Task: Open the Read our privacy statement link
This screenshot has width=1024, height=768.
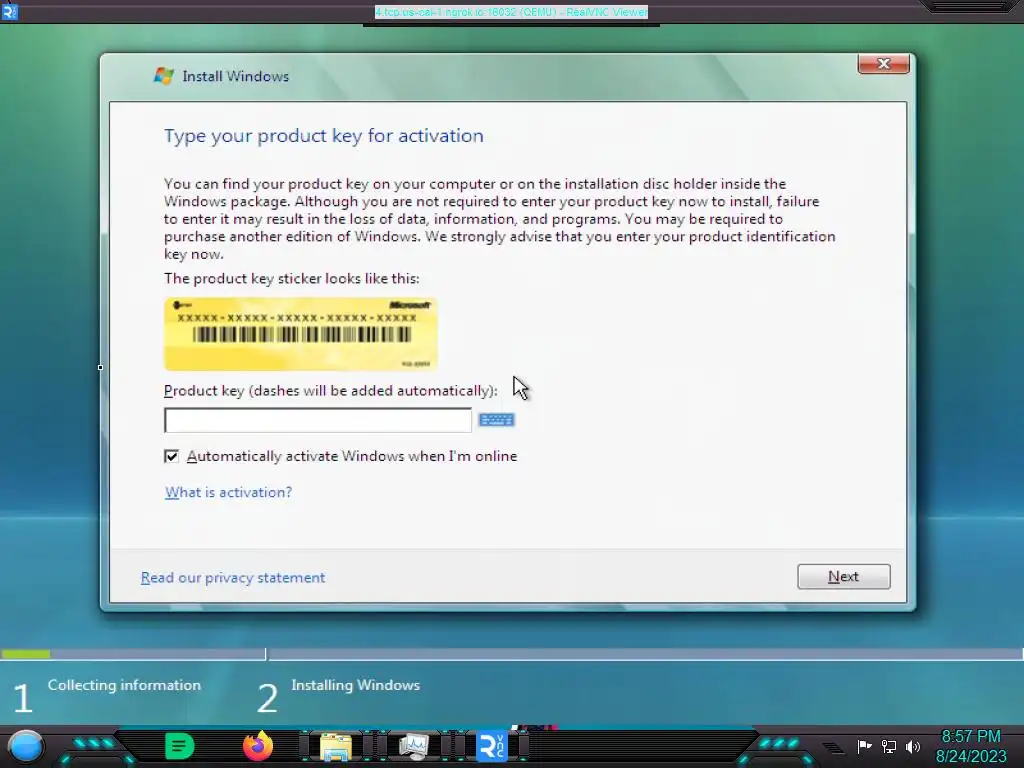Action: (x=233, y=577)
